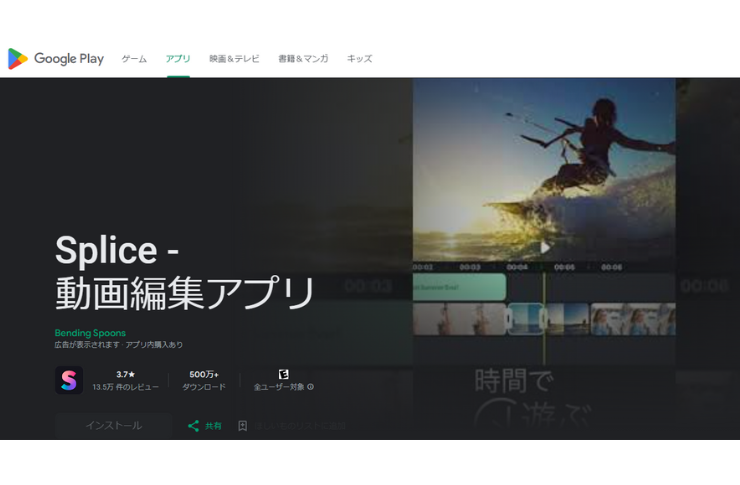Click the share icon

click(x=193, y=426)
